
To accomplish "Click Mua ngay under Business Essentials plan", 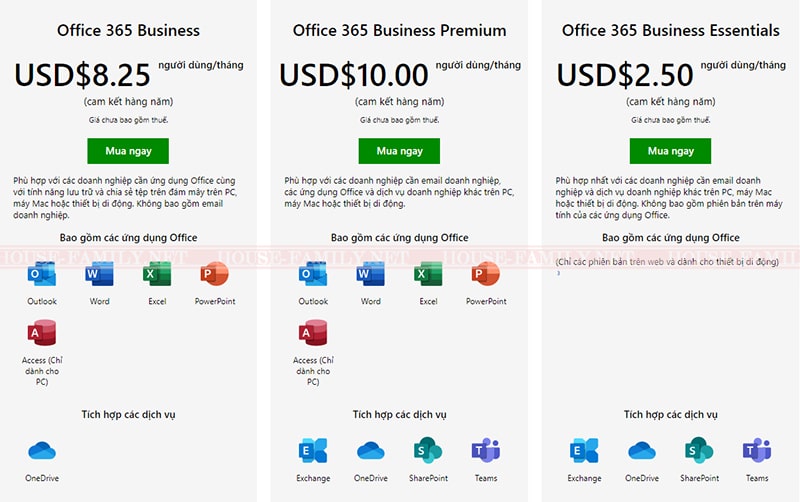I will (x=670, y=151).
